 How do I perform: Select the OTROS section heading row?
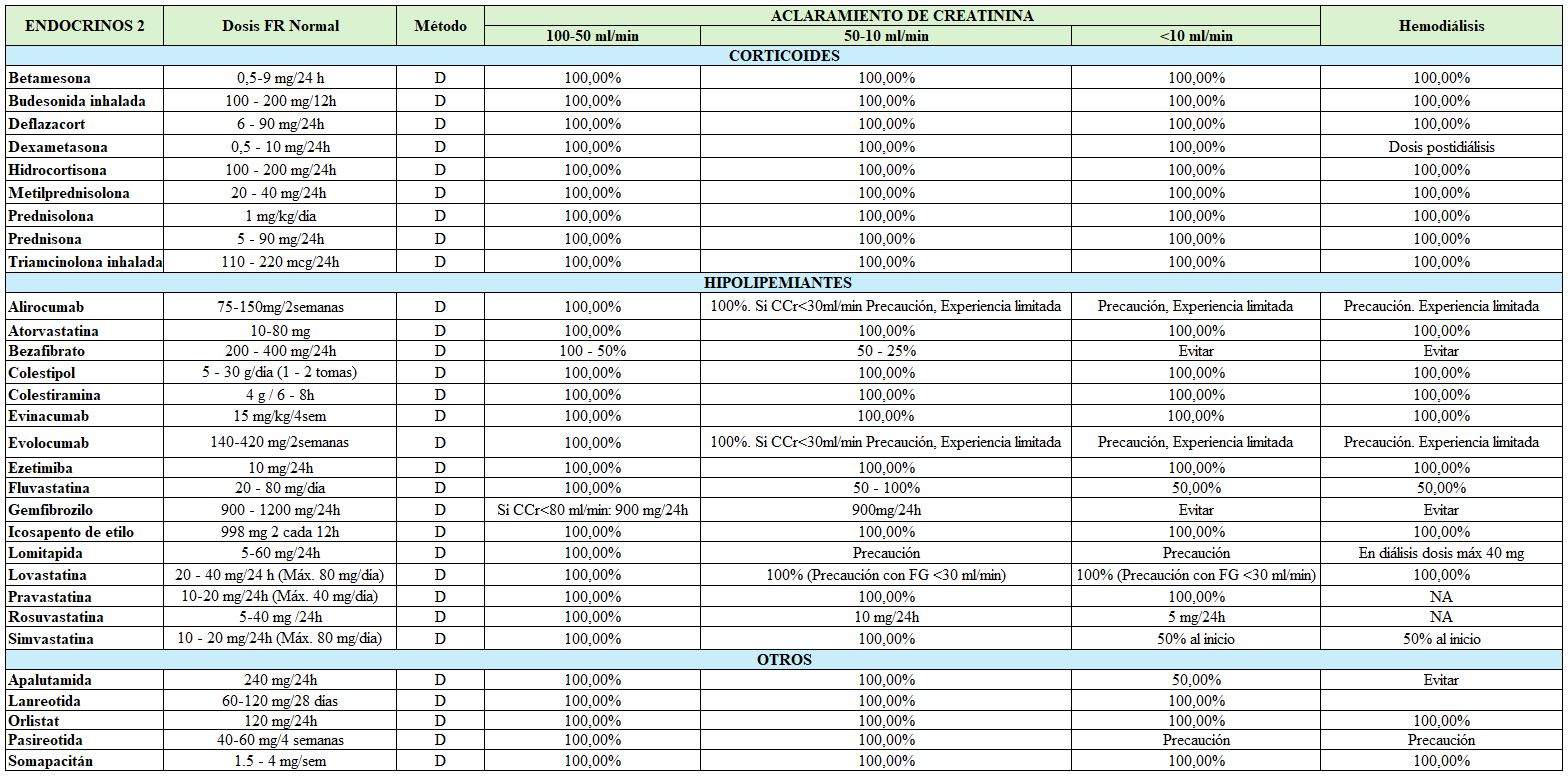click(784, 660)
